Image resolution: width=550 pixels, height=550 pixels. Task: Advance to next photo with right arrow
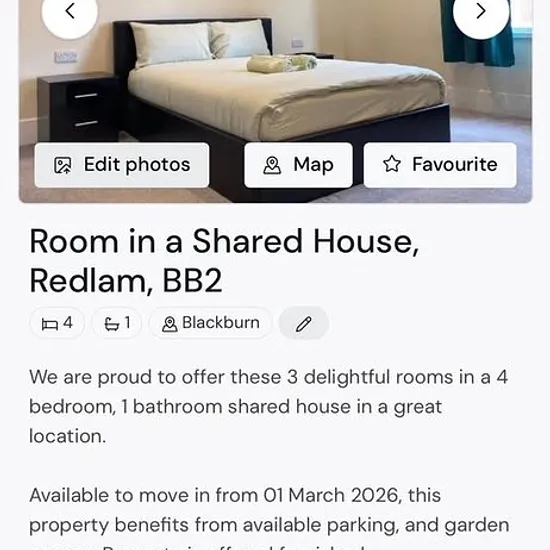(481, 12)
